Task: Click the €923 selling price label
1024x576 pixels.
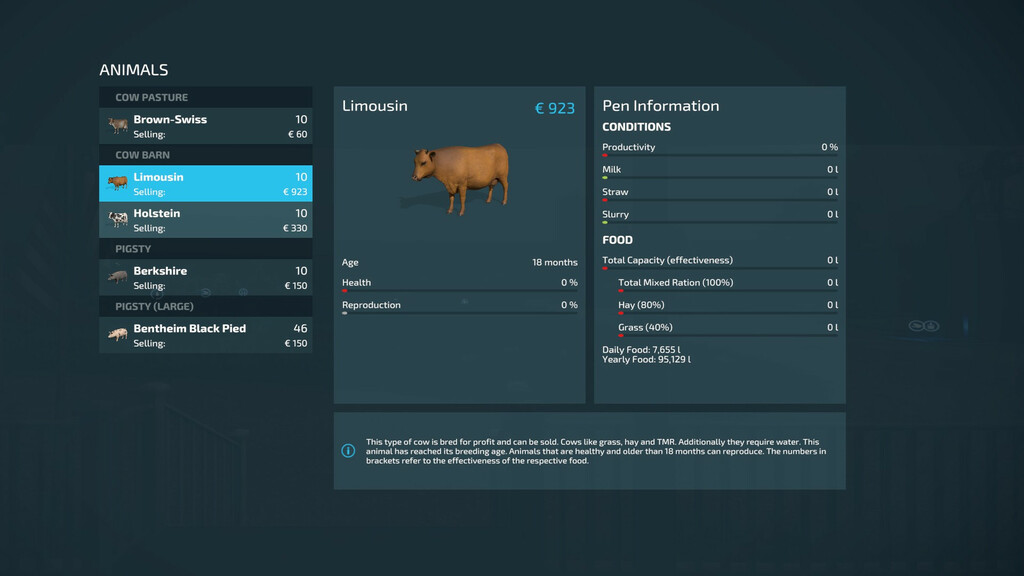Action: 558,106
